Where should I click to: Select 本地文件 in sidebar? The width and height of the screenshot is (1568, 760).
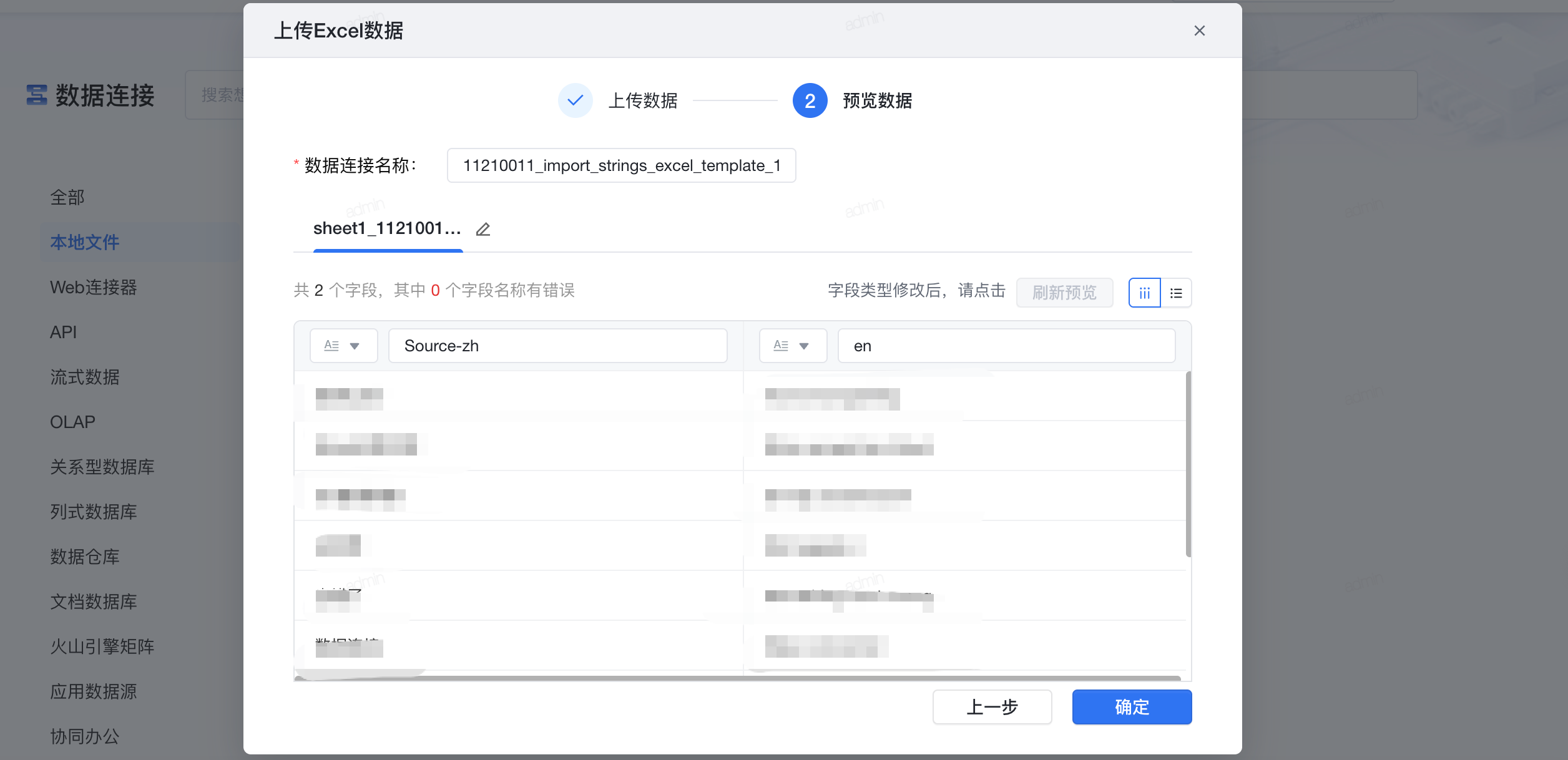click(85, 242)
